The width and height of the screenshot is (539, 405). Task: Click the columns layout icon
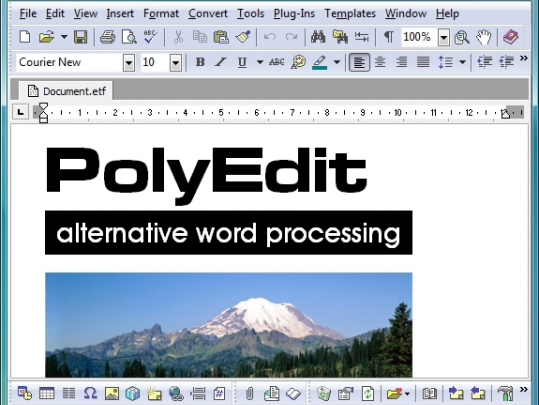(68, 393)
